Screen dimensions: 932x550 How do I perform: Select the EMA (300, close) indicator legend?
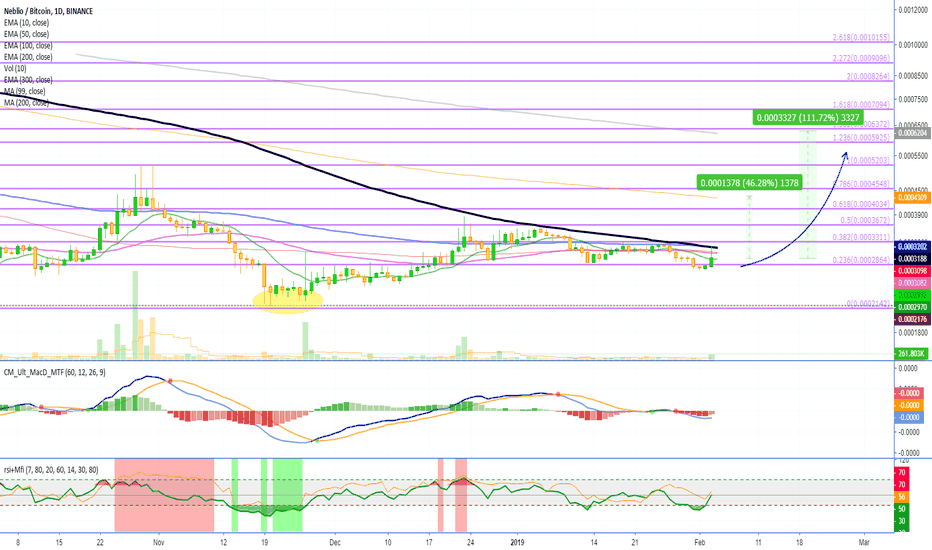[x=28, y=80]
